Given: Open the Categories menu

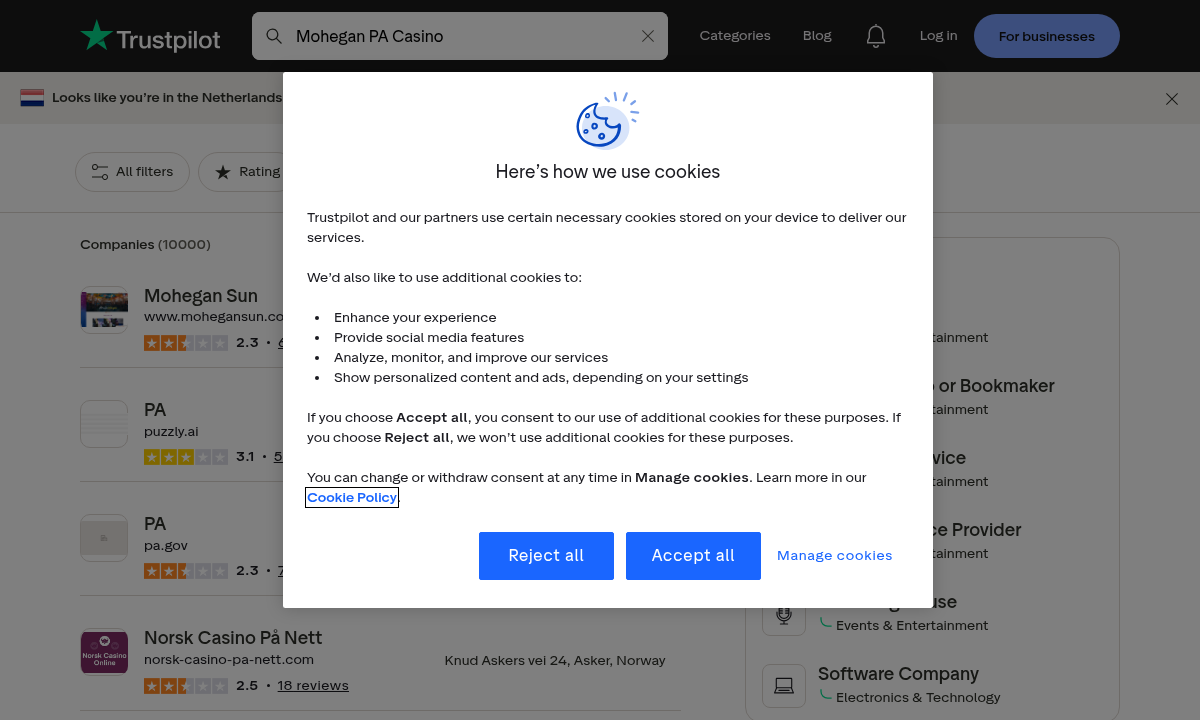Looking at the screenshot, I should tap(735, 35).
